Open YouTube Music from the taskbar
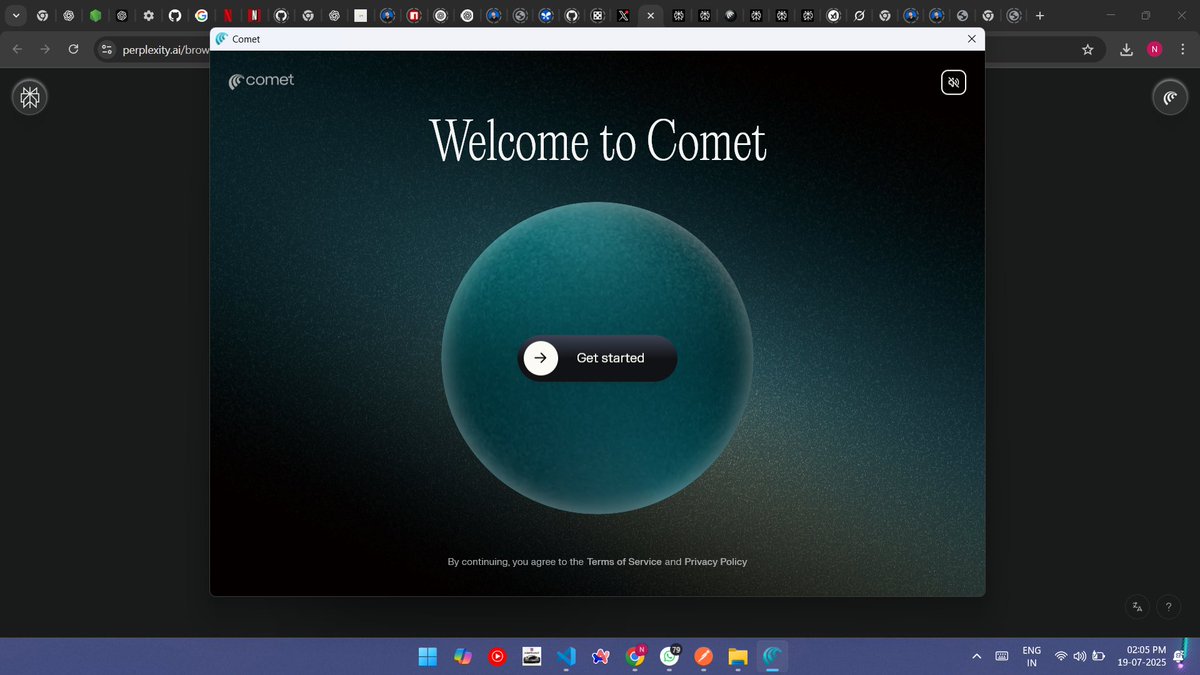 tap(497, 657)
